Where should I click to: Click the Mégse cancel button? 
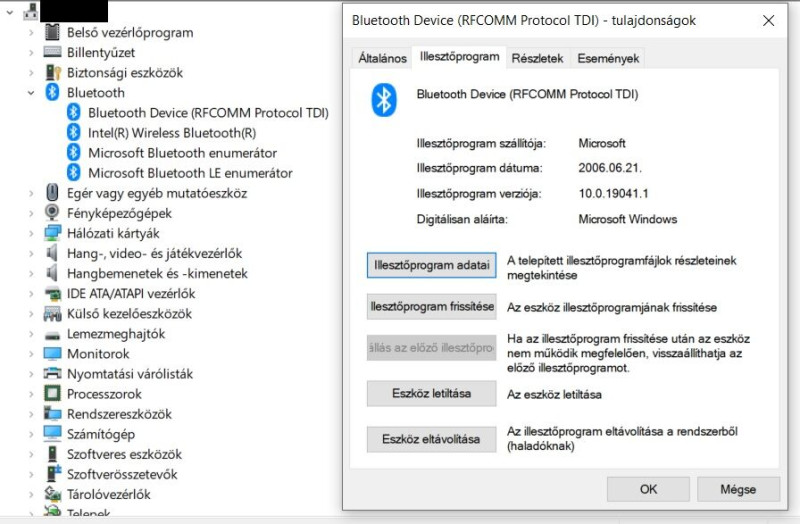[x=738, y=489]
